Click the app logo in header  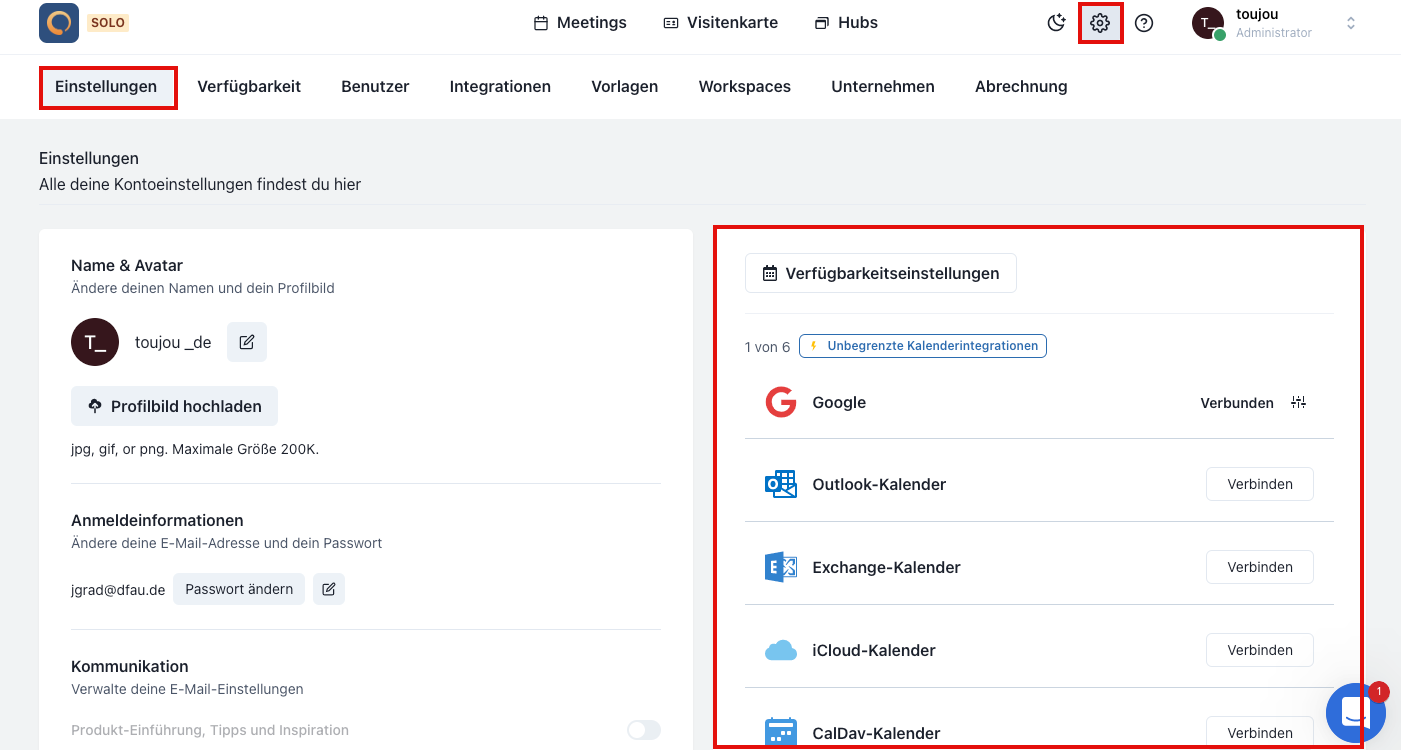pyautogui.click(x=59, y=23)
